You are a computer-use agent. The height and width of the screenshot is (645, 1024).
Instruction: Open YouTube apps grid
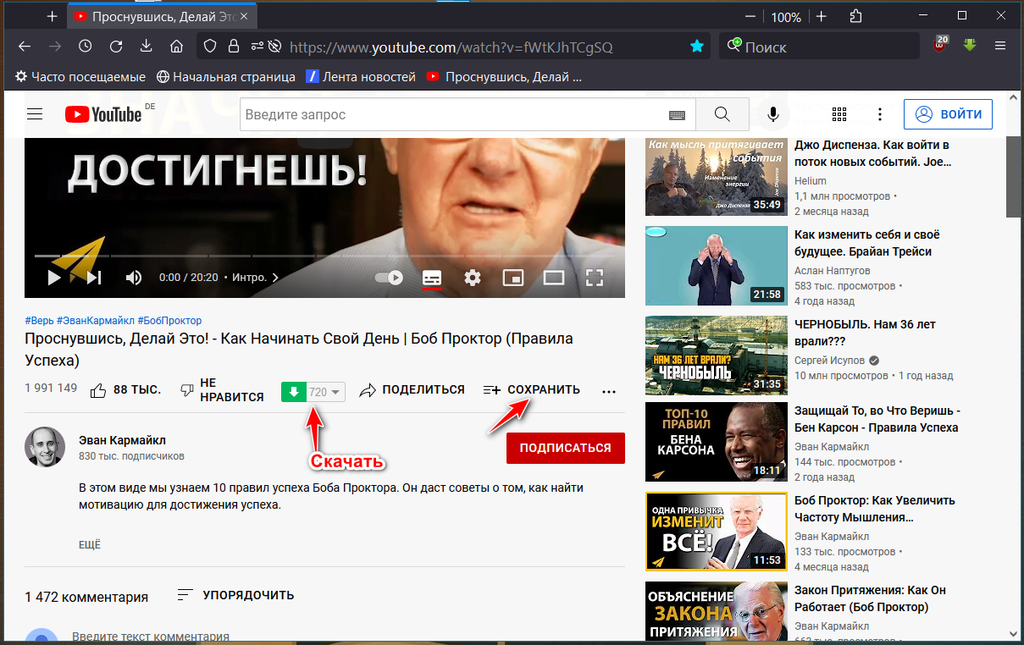tap(839, 114)
